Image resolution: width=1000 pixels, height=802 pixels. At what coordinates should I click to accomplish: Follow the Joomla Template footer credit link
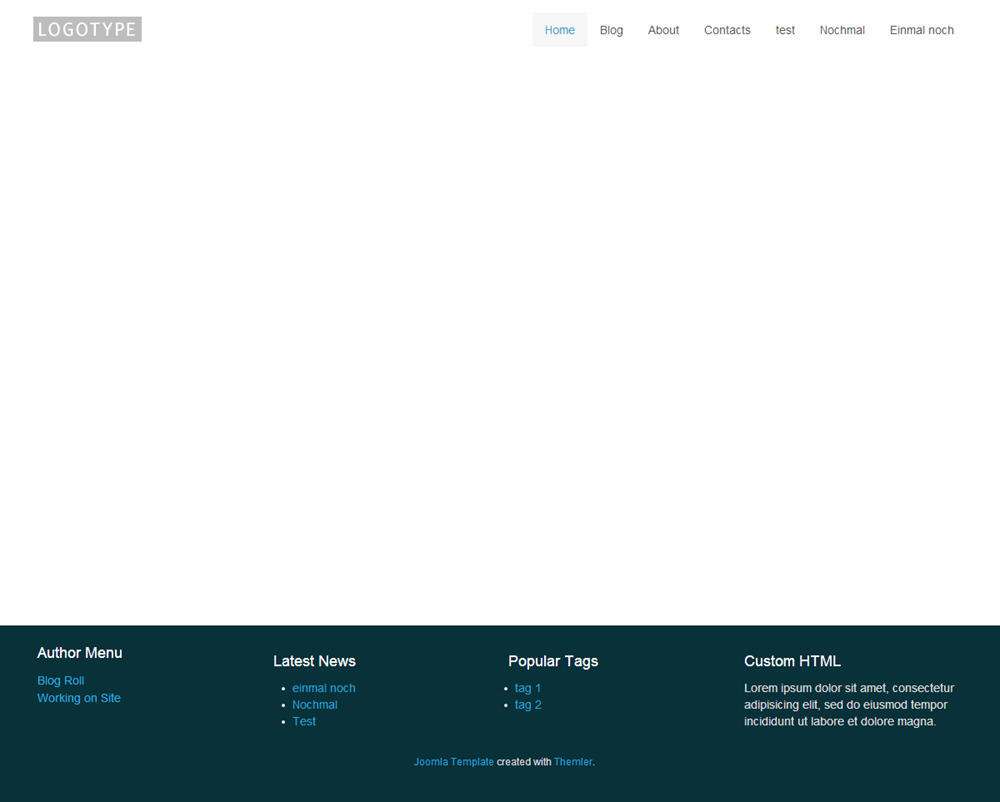(x=454, y=762)
